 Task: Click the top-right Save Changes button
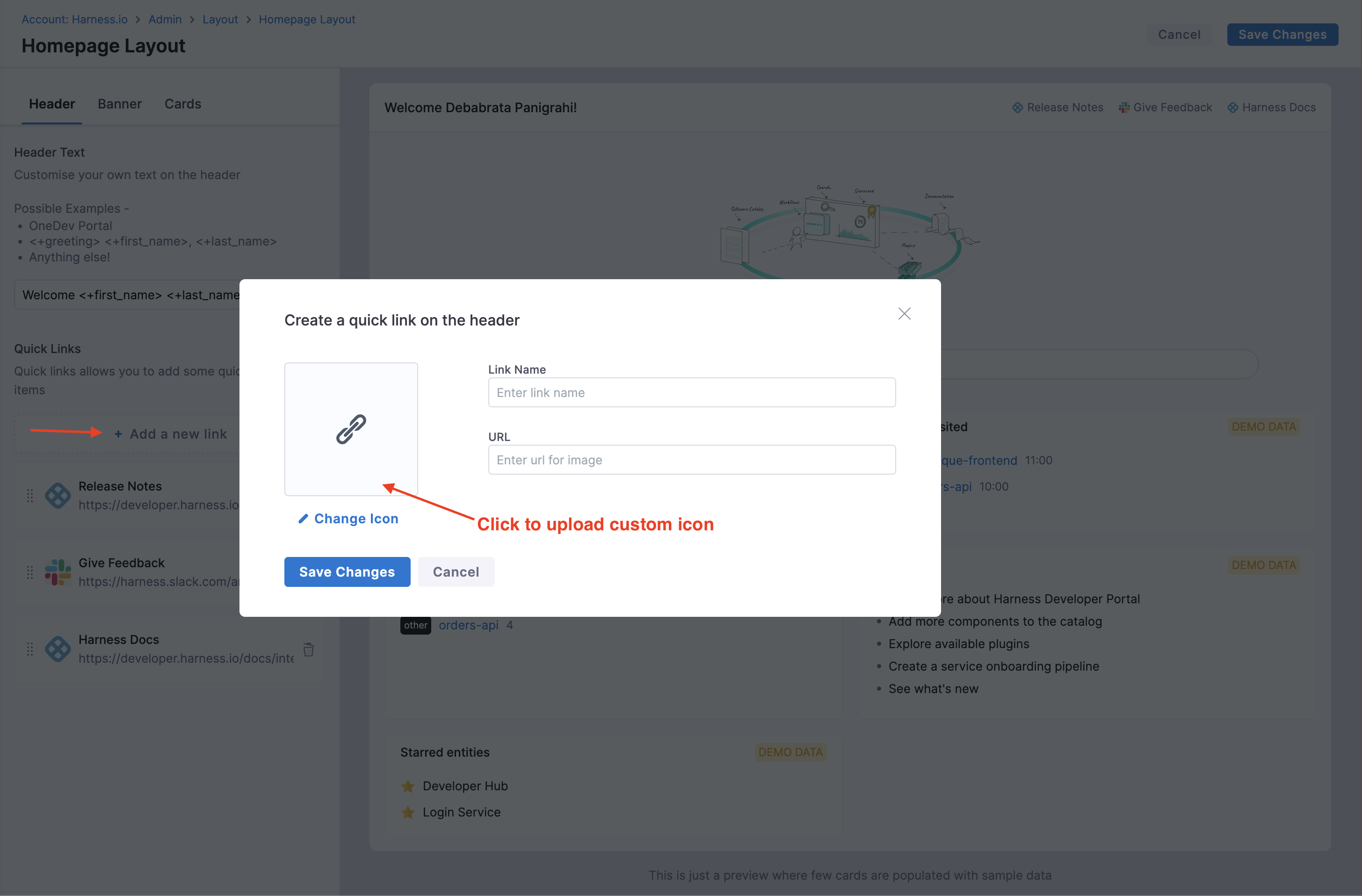click(x=1282, y=34)
